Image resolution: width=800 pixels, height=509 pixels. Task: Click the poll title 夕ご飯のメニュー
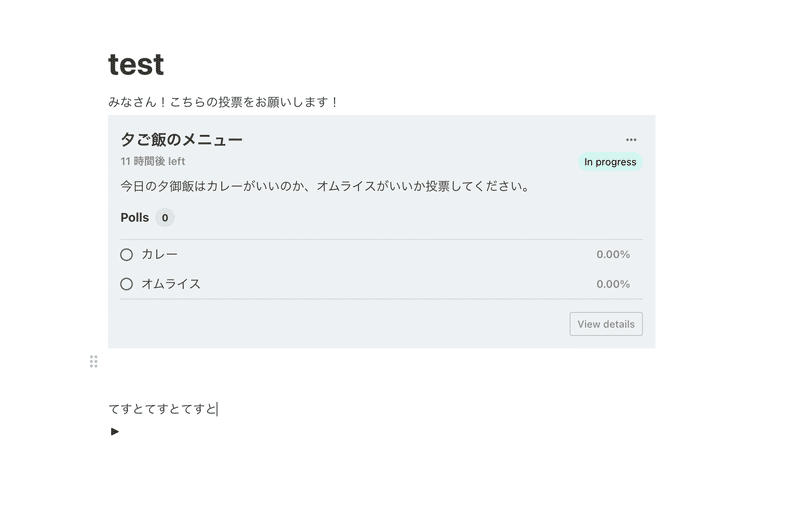pyautogui.click(x=181, y=139)
